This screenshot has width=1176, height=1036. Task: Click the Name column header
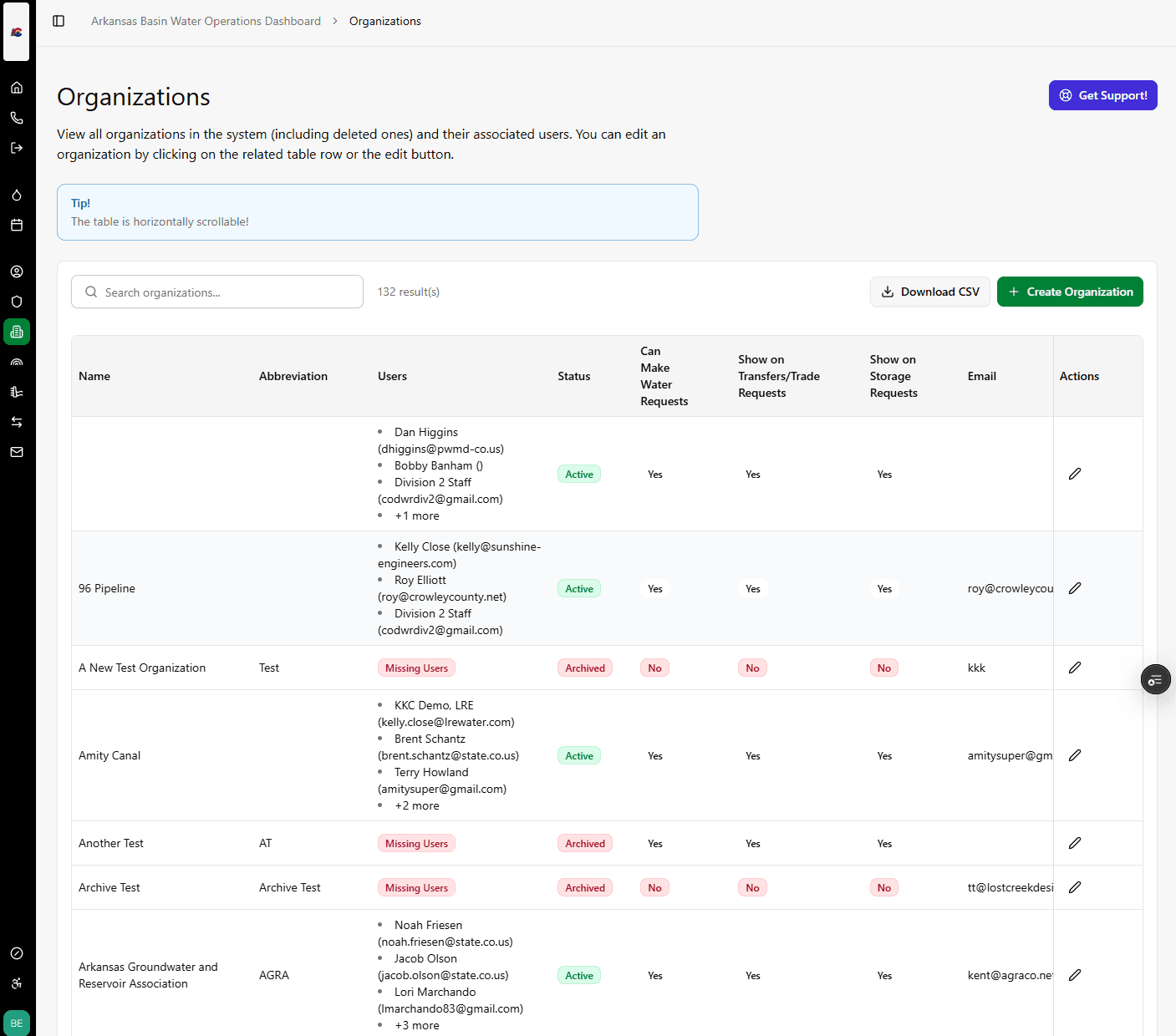pos(94,376)
